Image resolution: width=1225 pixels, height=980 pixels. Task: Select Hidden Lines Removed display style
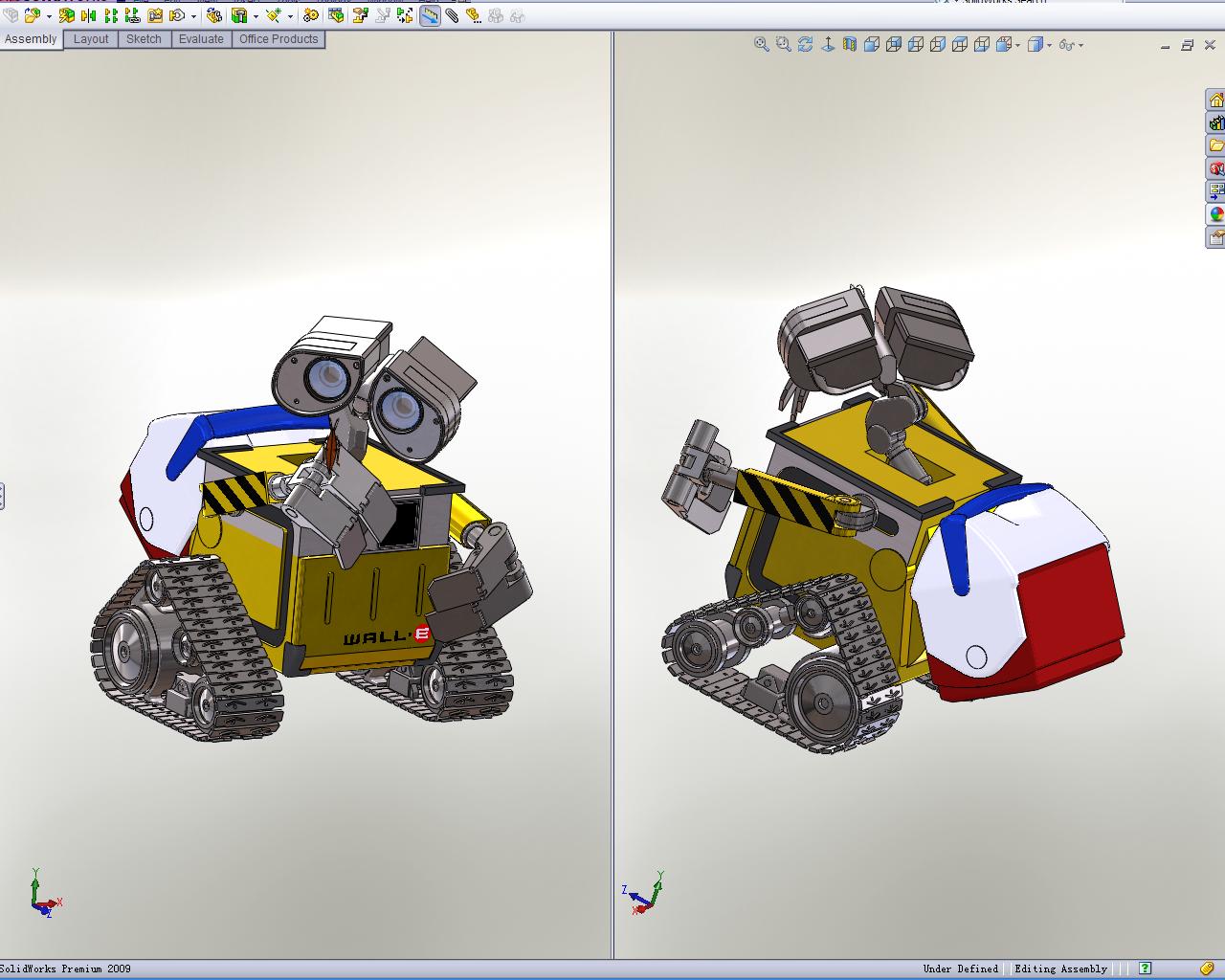point(916,44)
